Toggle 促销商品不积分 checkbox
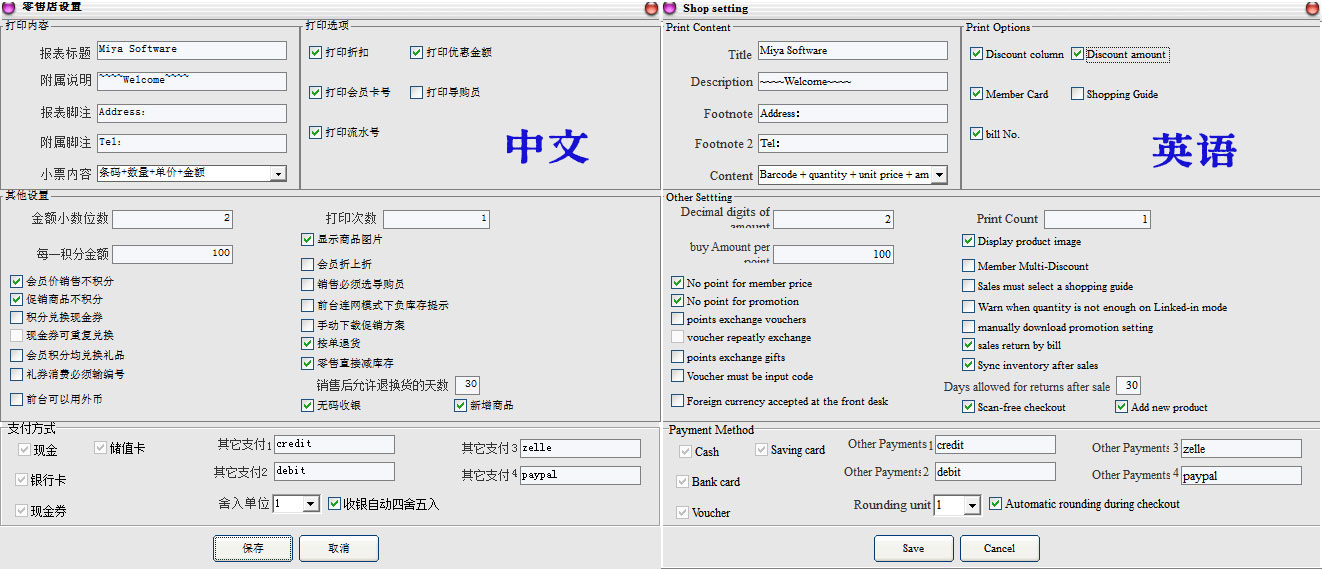This screenshot has width=1322, height=569. [x=16, y=299]
